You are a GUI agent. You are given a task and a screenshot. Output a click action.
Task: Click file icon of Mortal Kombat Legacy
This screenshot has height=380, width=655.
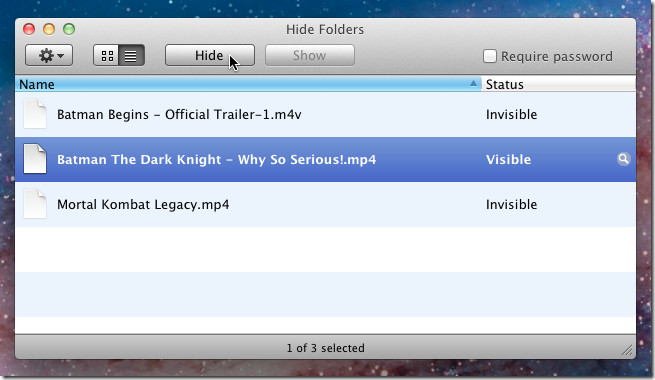[x=35, y=204]
